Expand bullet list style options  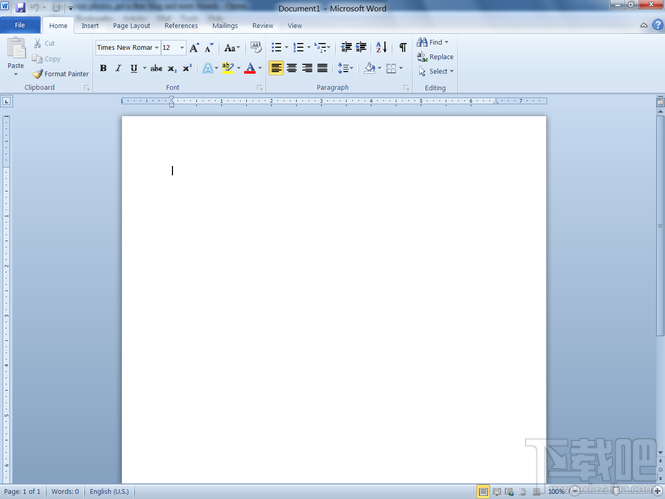point(287,47)
